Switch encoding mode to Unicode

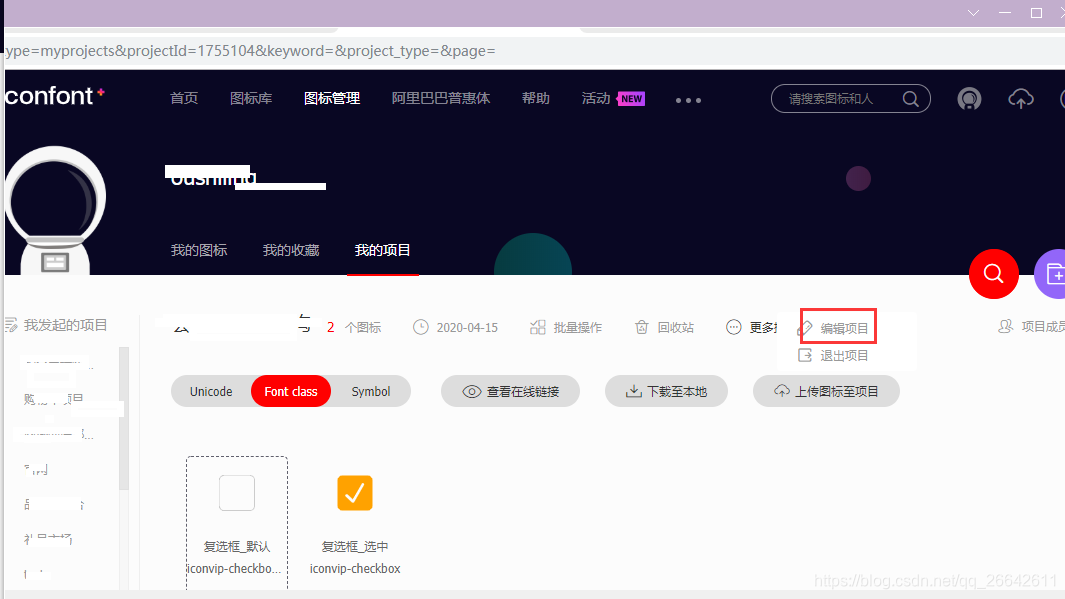pos(211,391)
